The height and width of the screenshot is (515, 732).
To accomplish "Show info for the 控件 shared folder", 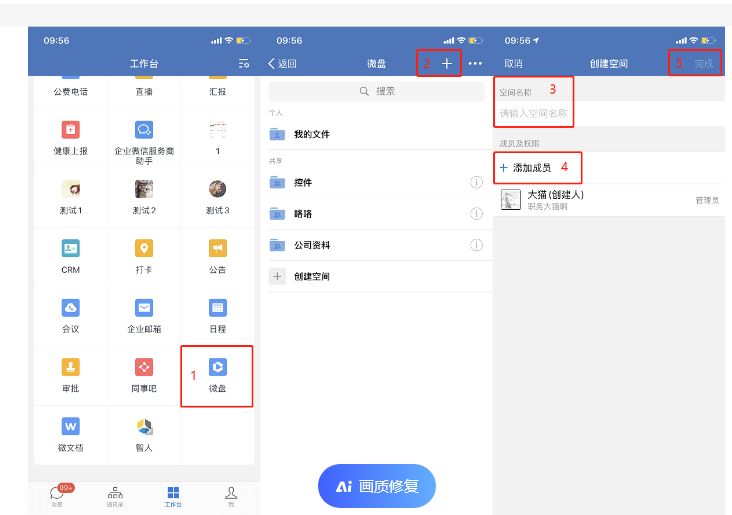I will coord(477,182).
